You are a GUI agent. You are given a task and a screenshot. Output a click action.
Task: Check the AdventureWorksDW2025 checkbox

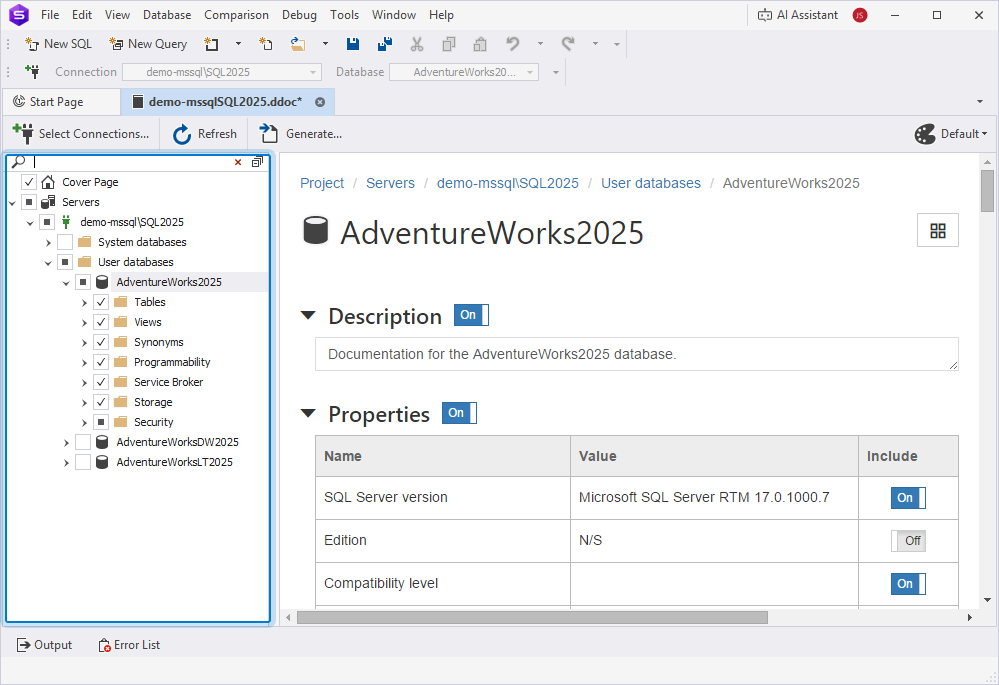point(83,442)
